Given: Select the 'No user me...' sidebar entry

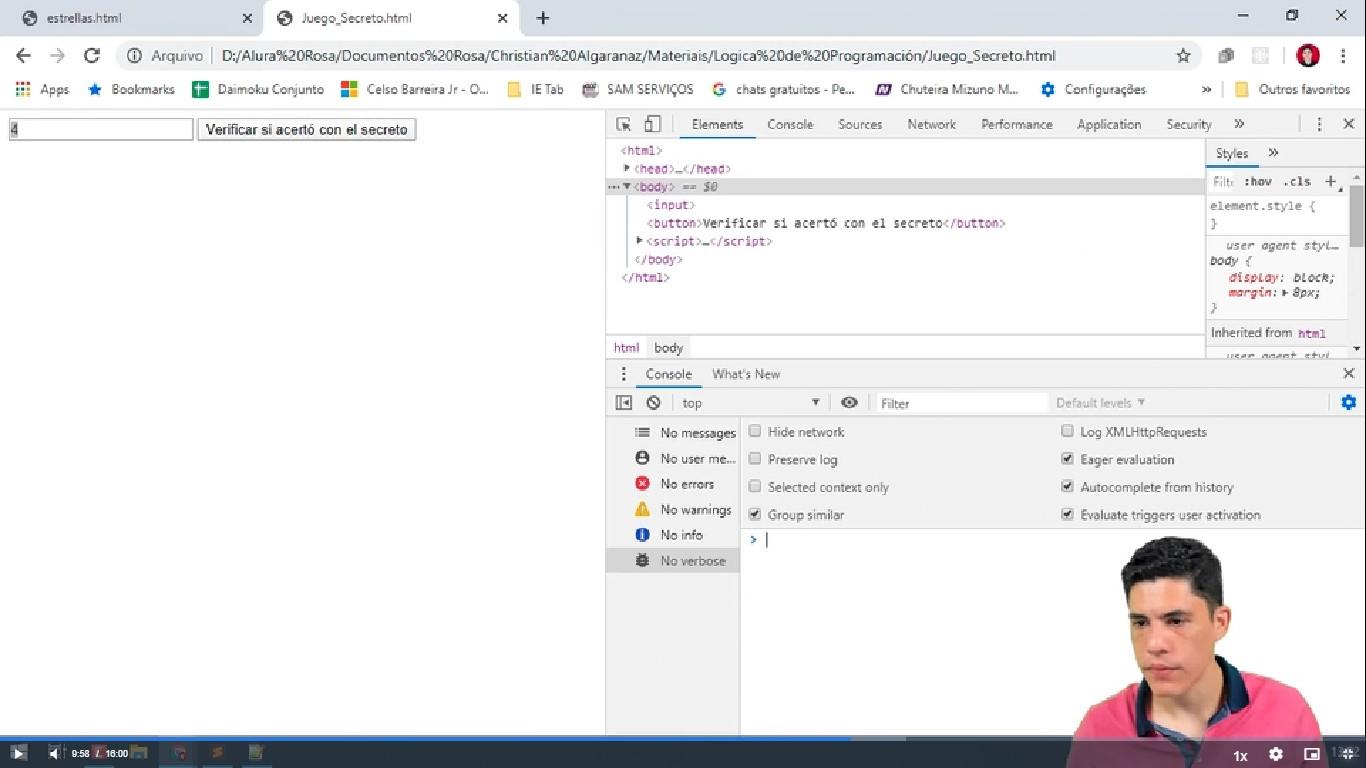Looking at the screenshot, I should tap(673, 458).
